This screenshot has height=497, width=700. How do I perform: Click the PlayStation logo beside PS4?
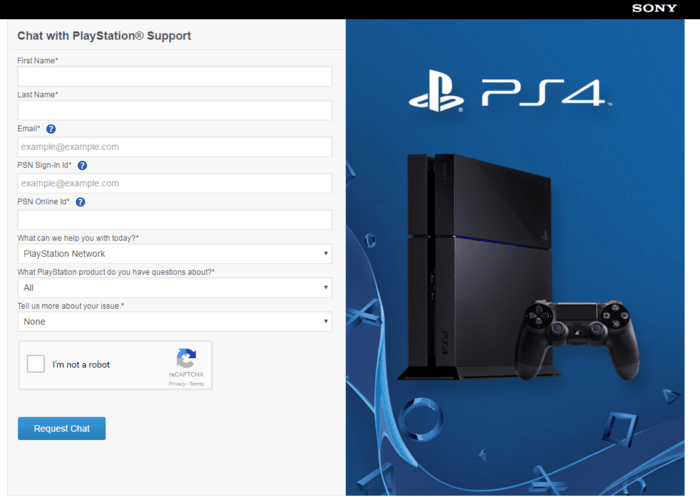click(436, 91)
